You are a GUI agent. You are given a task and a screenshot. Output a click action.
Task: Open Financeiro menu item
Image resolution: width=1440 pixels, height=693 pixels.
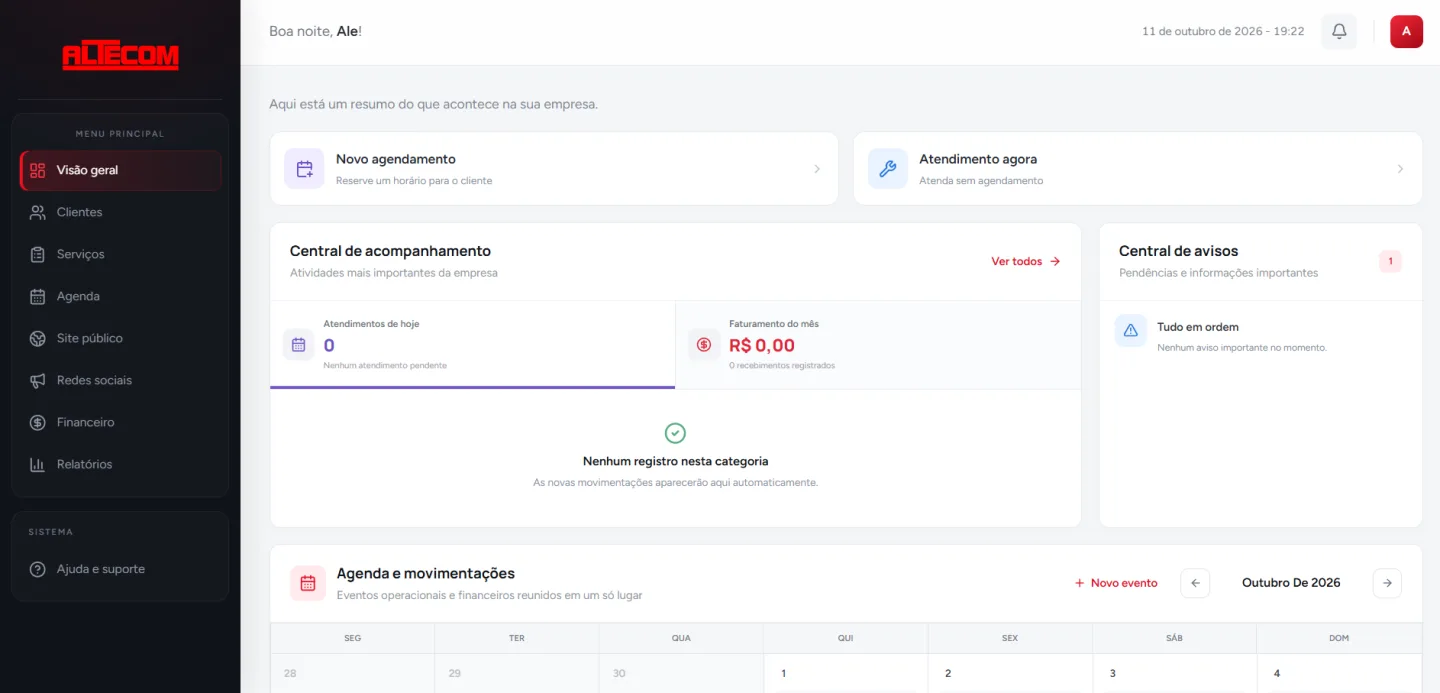[x=120, y=422]
